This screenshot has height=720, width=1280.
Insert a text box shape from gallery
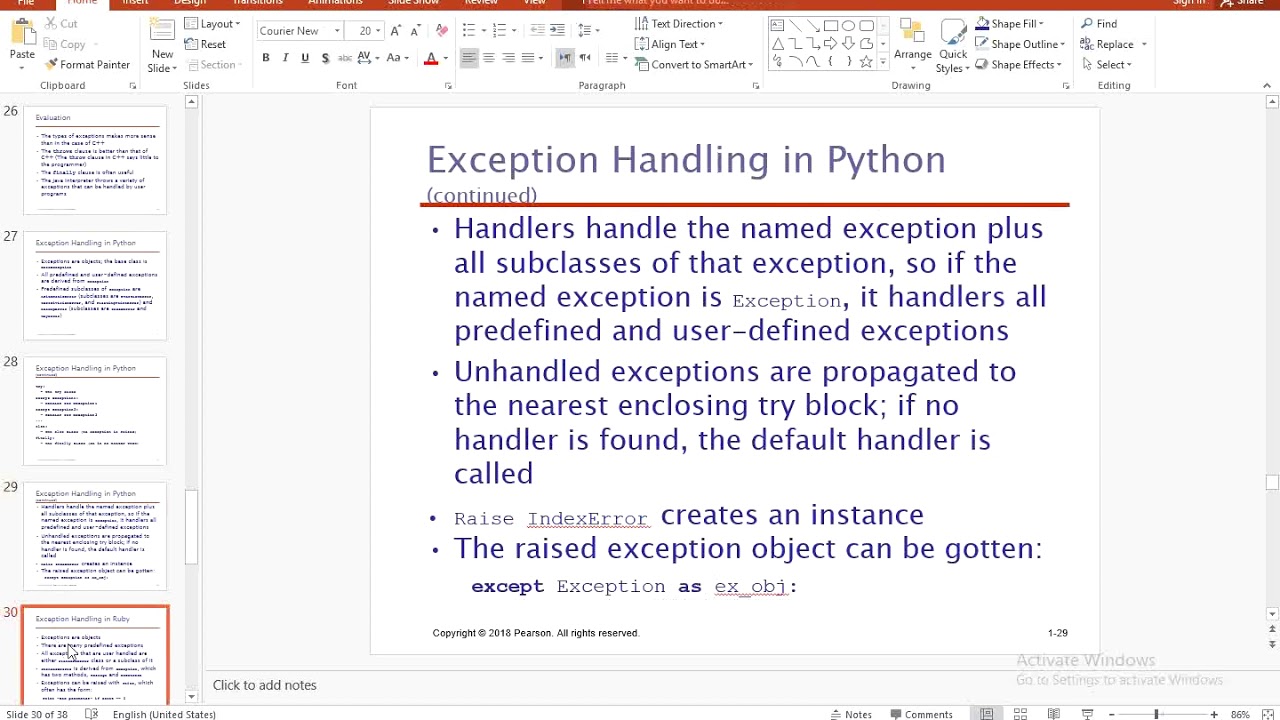point(777,26)
